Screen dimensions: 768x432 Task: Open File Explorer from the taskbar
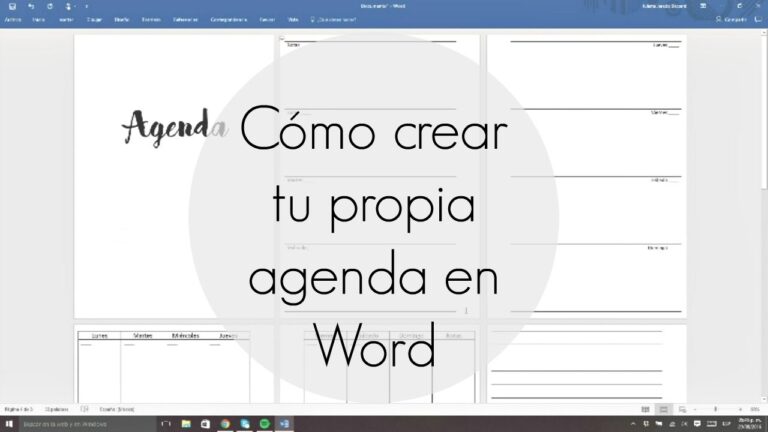point(186,424)
